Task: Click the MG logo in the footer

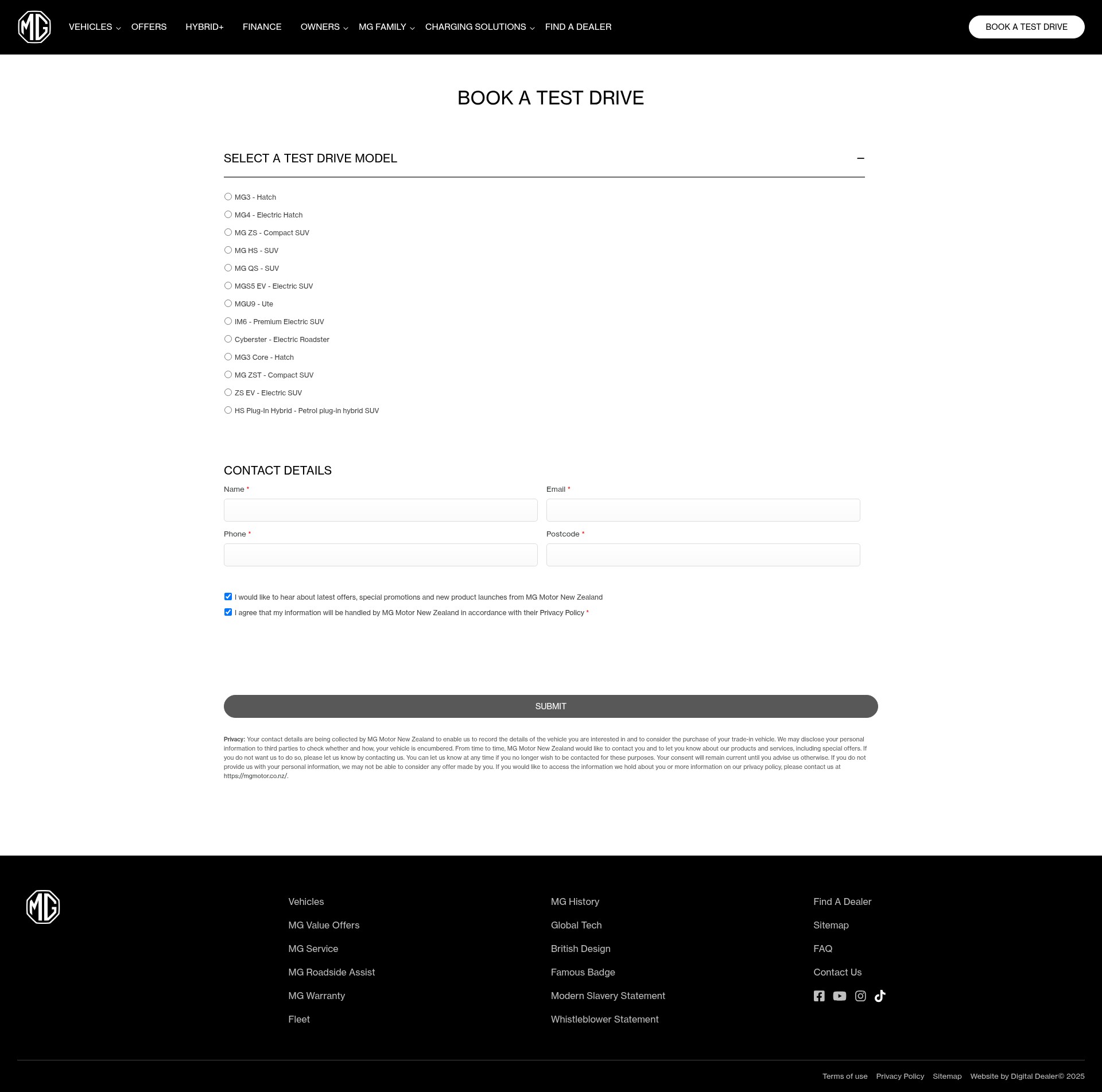Action: pos(43,907)
